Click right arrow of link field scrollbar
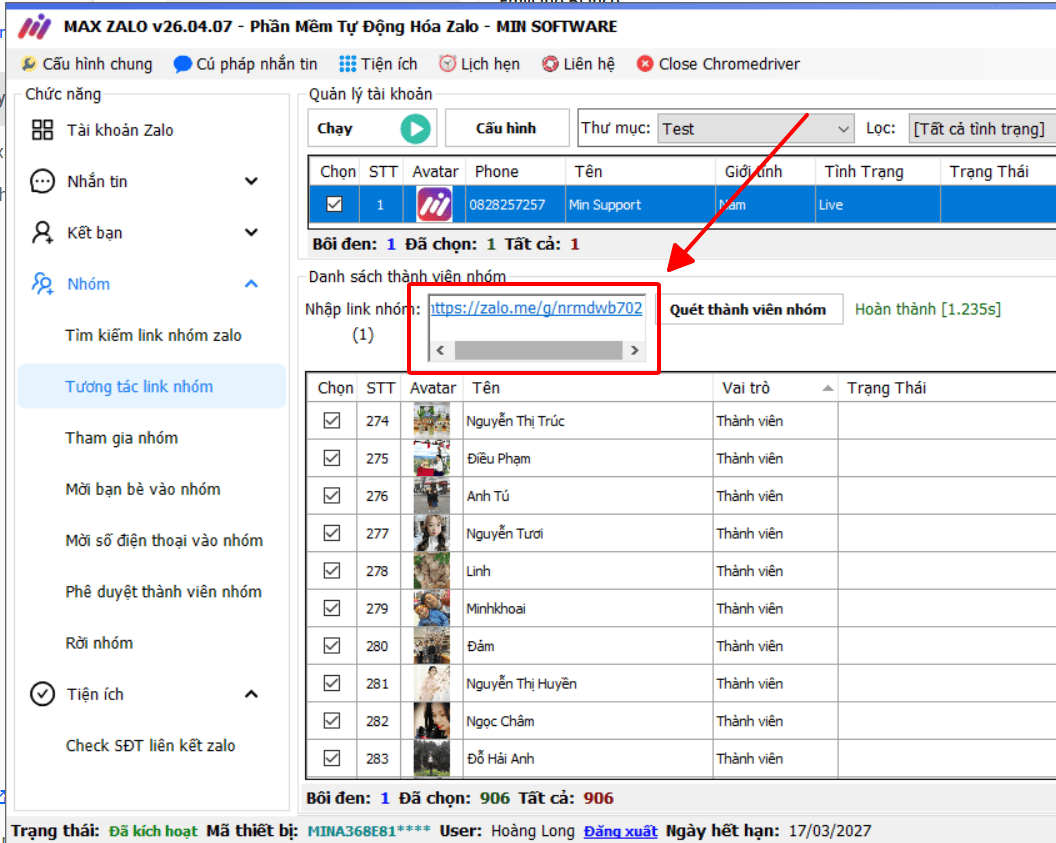Viewport: 1056px width, 843px height. pyautogui.click(x=634, y=350)
